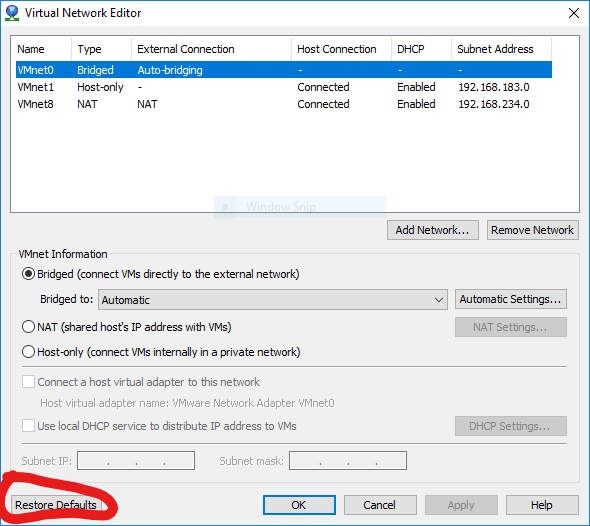590x526 pixels.
Task: Sort by the Type column header
Action: click(x=101, y=49)
